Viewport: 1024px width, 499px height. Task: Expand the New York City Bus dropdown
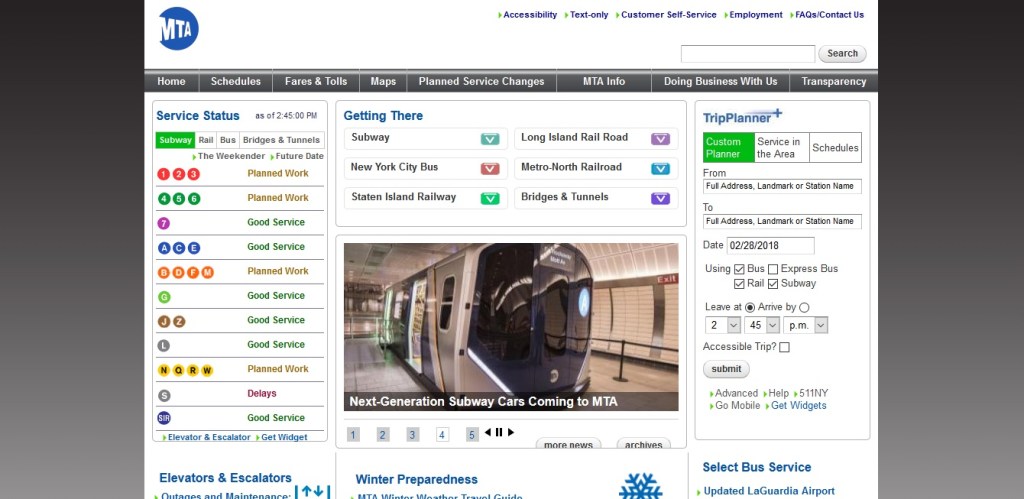490,169
